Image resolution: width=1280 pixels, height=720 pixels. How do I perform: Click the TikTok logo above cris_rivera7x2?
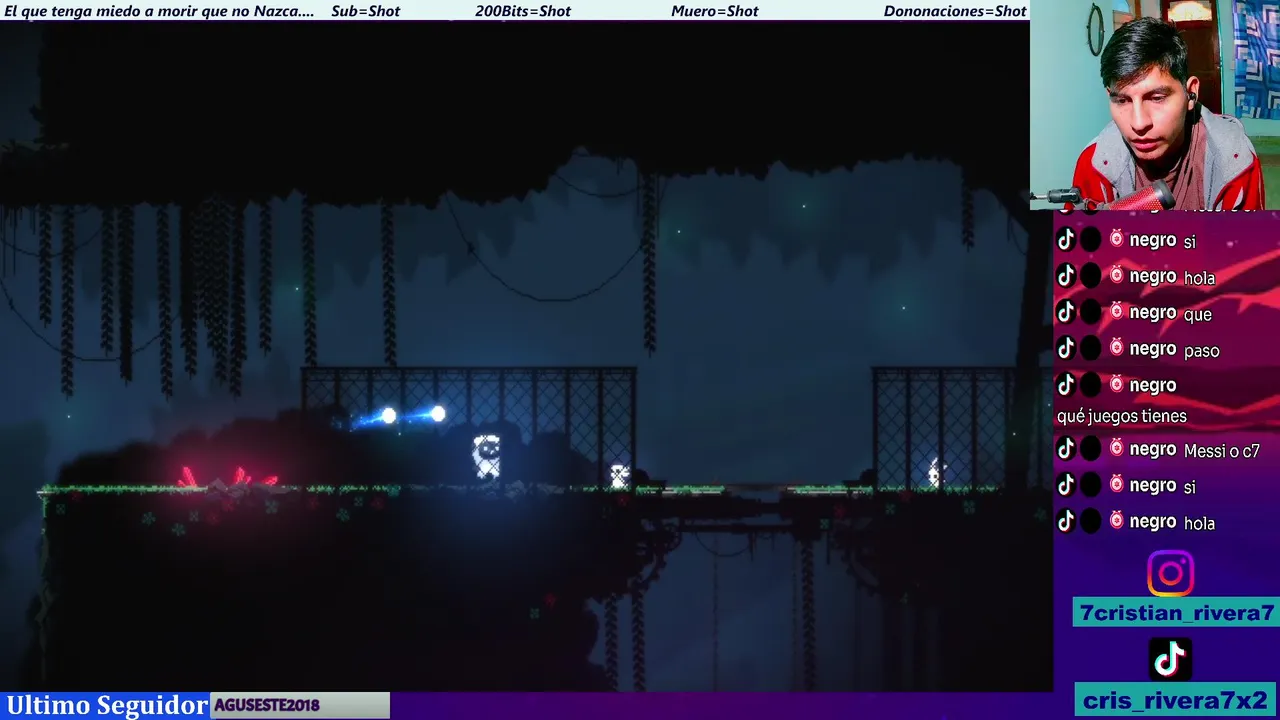coord(1170,660)
